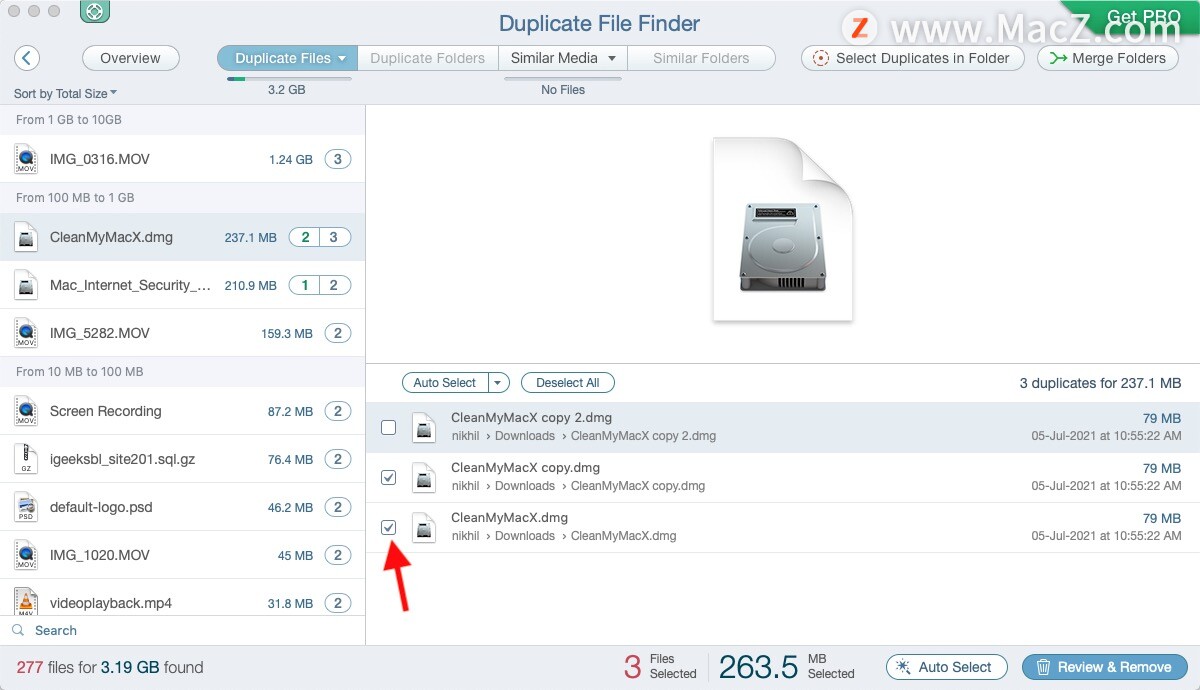Click the CleanMyMacX.dmg sidebar file icon
This screenshot has height=690, width=1200.
click(x=25, y=238)
